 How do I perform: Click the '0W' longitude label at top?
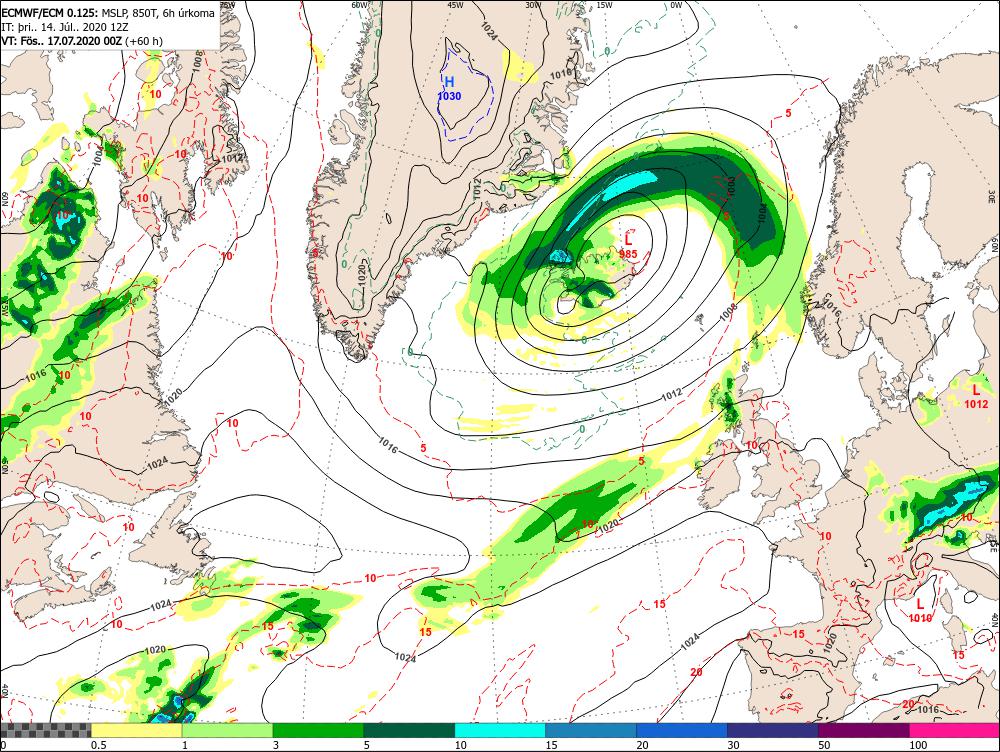click(x=677, y=4)
